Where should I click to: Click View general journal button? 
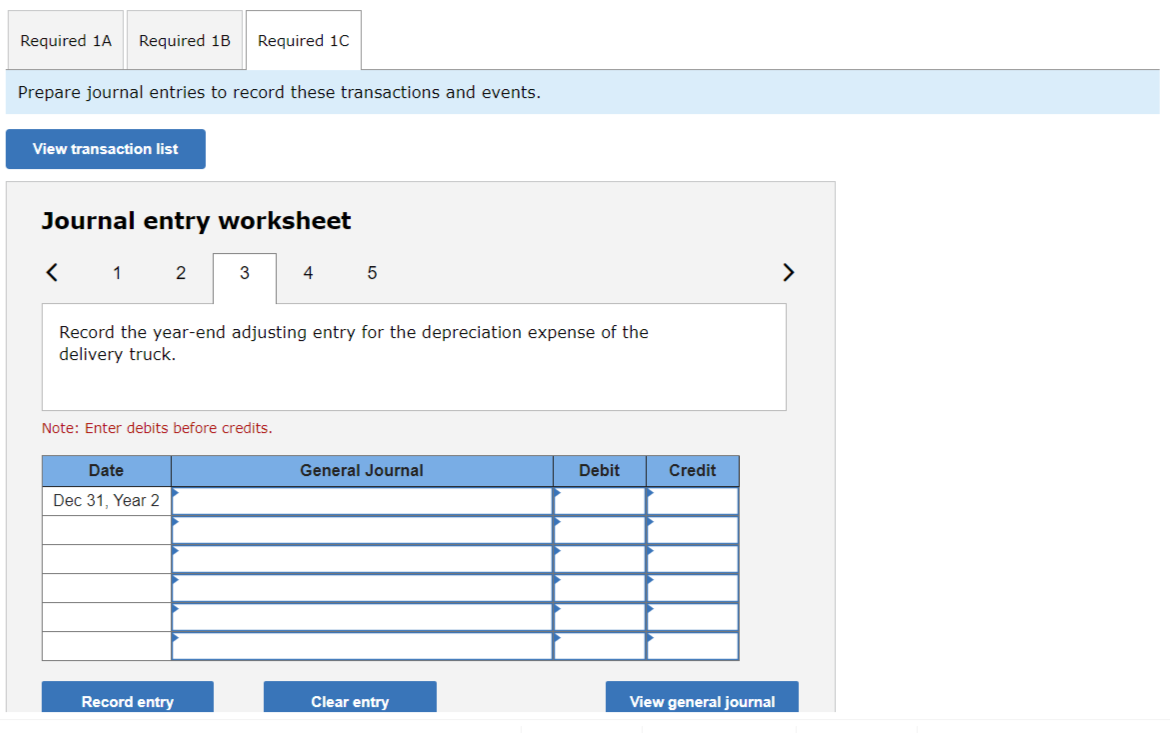[x=702, y=697]
